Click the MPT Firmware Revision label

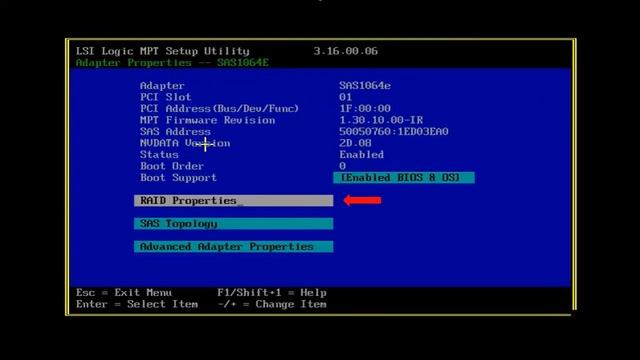[x=207, y=120]
